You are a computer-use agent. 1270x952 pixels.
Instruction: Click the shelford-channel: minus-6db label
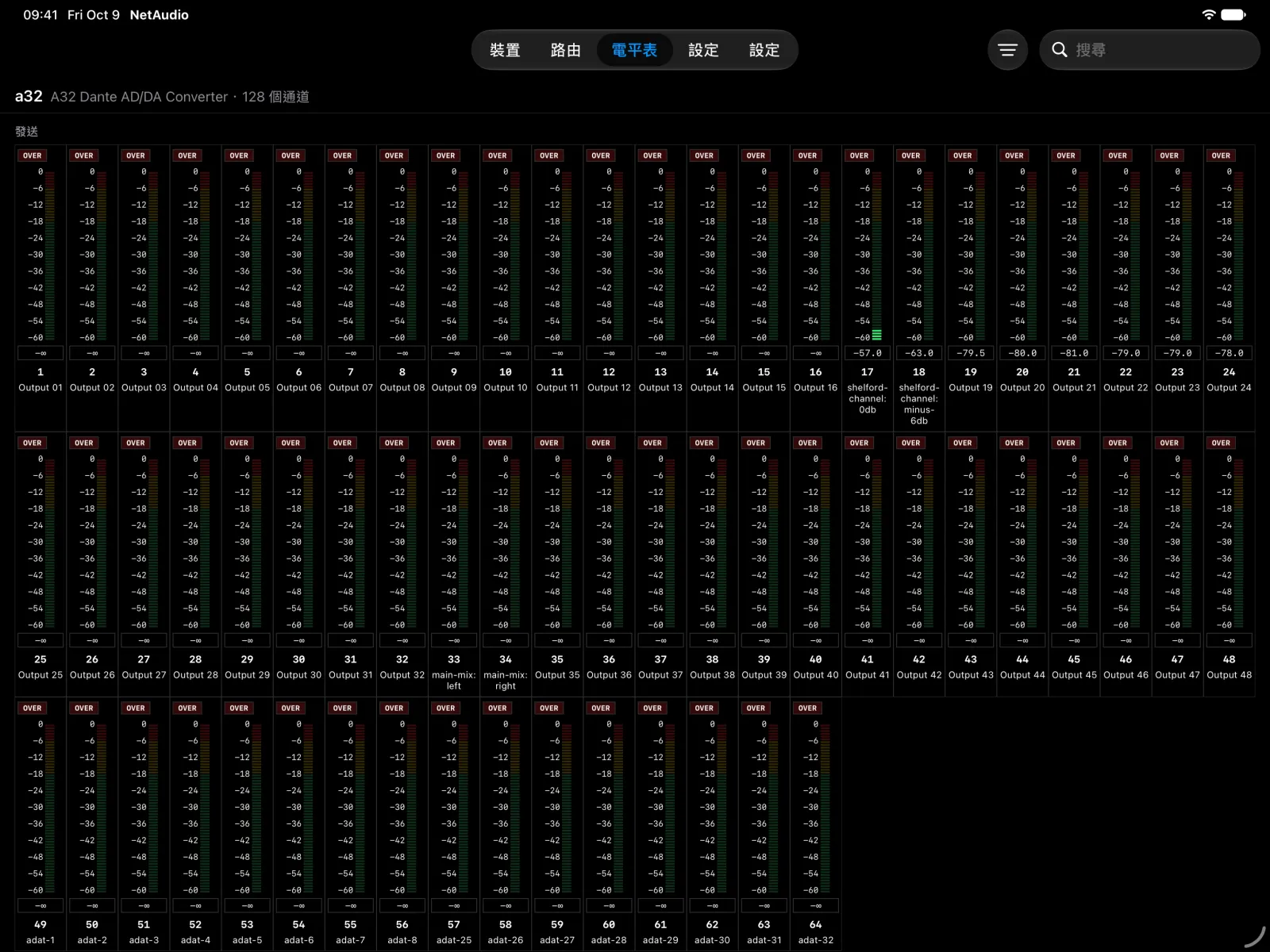coord(919,405)
